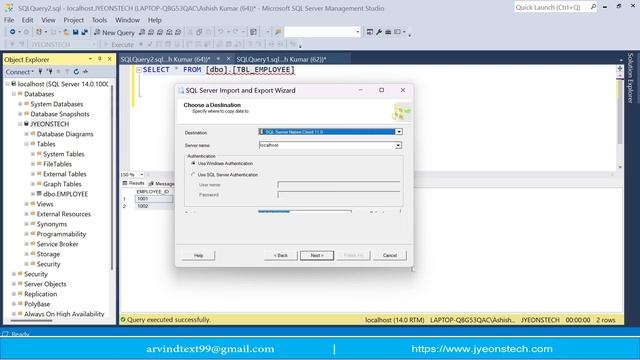Click the Connect Object Explorer plug icon
Image resolution: width=640 pixels, height=360 pixels.
40,71
